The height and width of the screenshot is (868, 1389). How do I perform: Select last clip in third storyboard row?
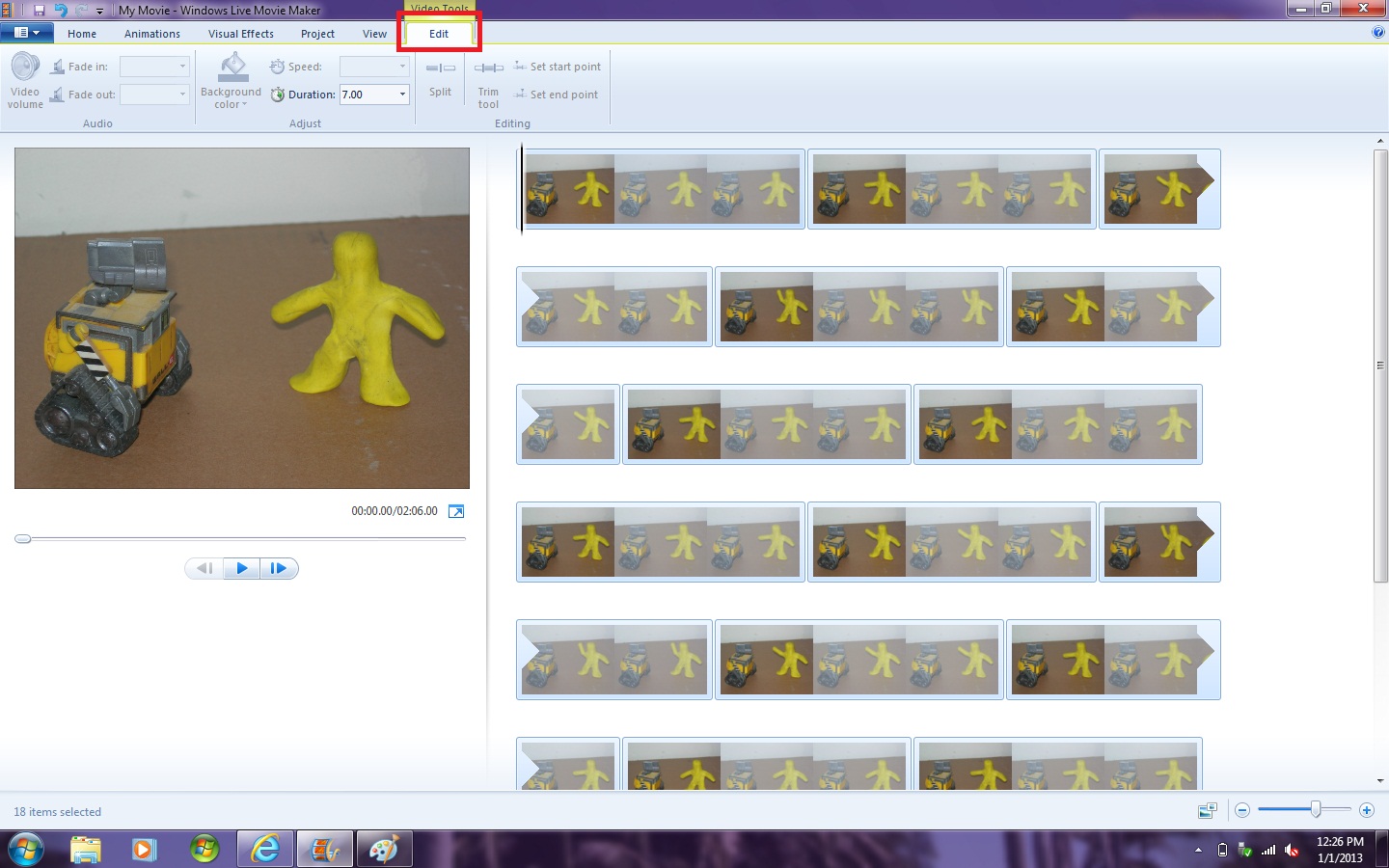1058,424
